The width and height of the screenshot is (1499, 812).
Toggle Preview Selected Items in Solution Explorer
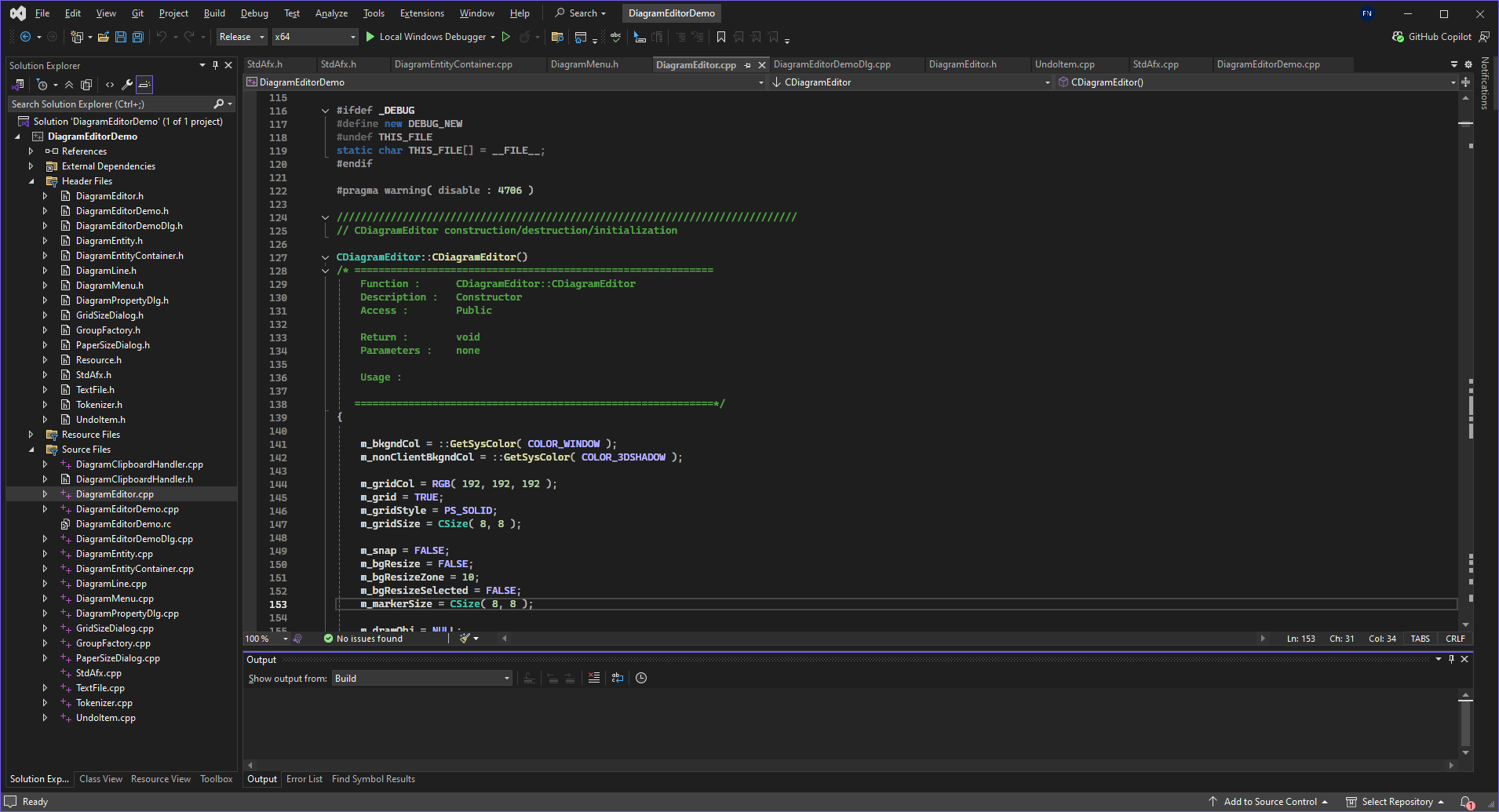pos(144,85)
